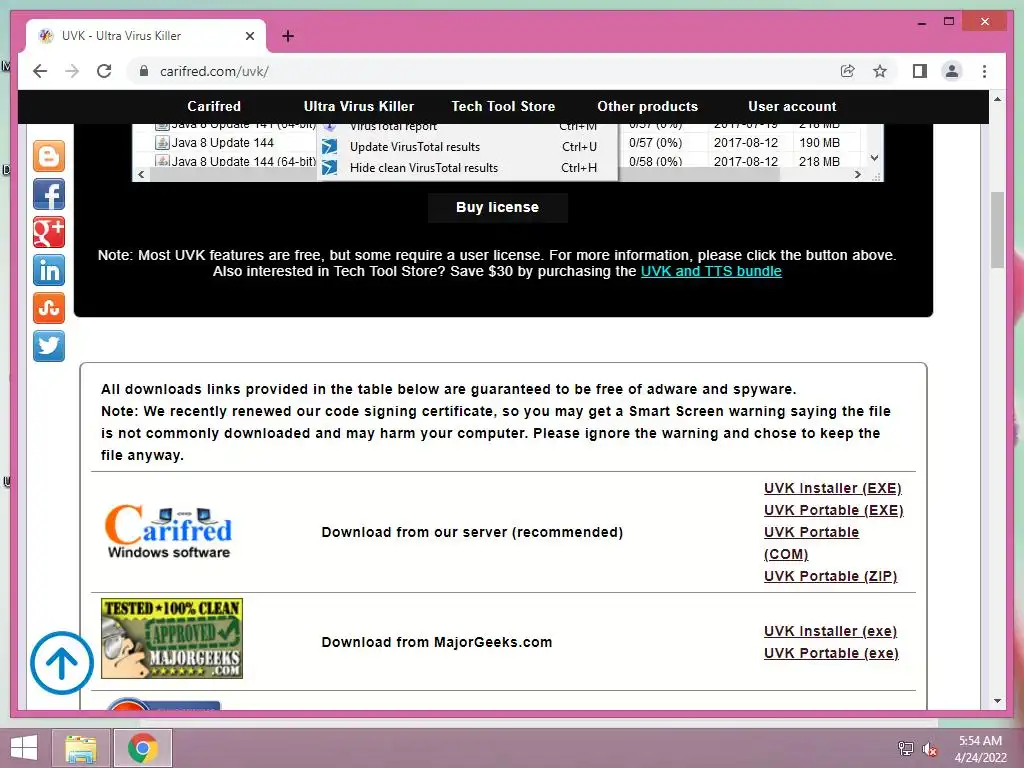Share on LinkedIn sidebar icon
Screen dimensions: 1024x768
point(49,270)
